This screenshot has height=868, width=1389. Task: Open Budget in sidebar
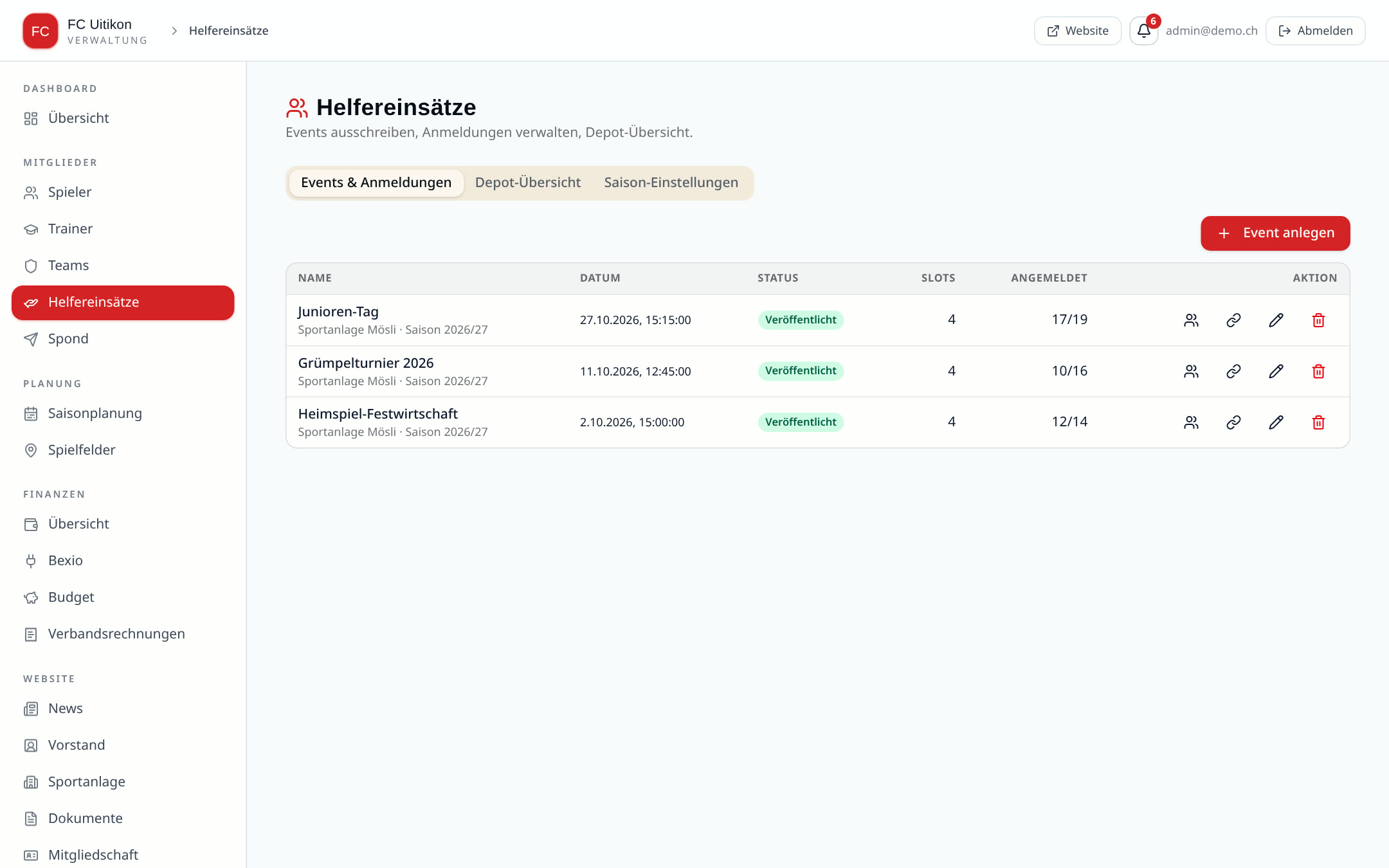(123, 597)
